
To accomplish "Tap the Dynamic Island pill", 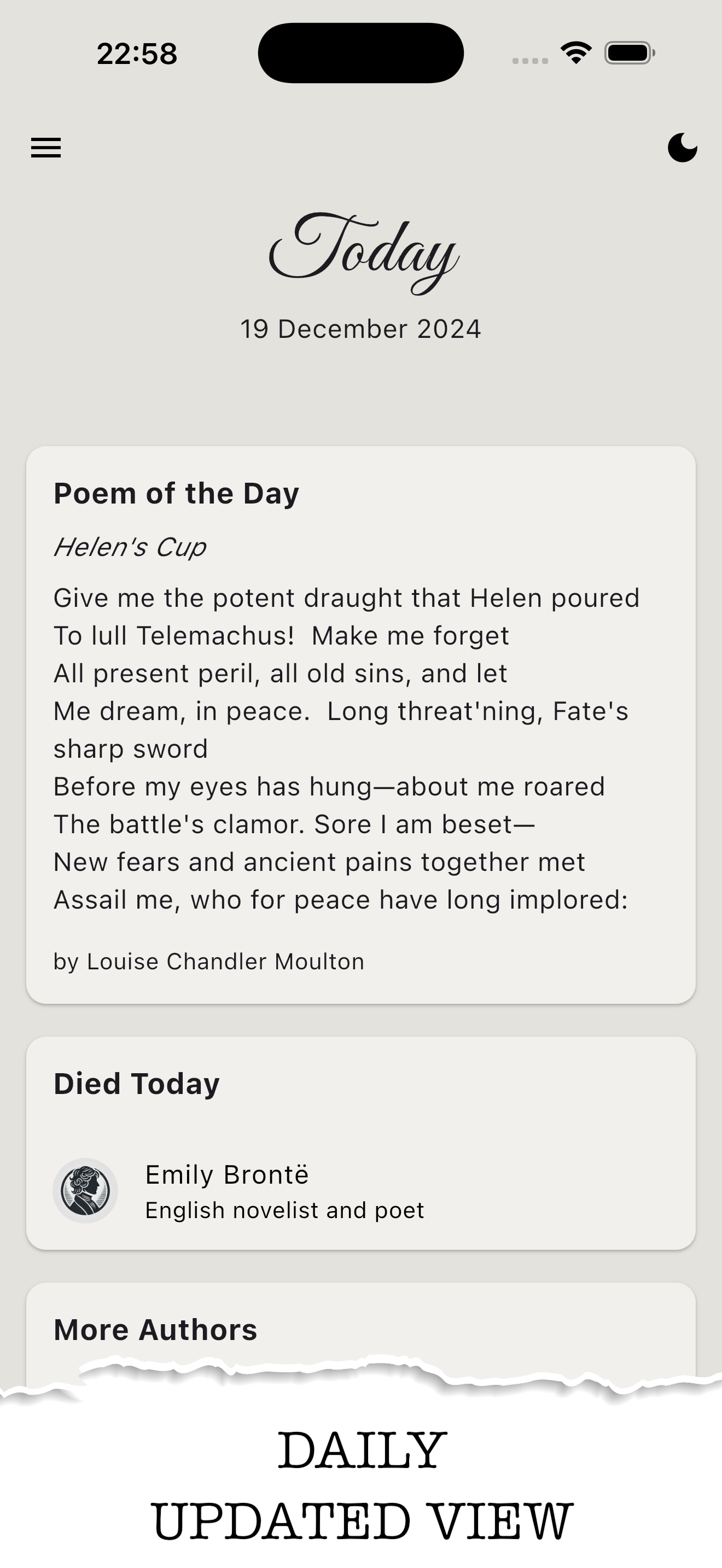I will tap(361, 53).
